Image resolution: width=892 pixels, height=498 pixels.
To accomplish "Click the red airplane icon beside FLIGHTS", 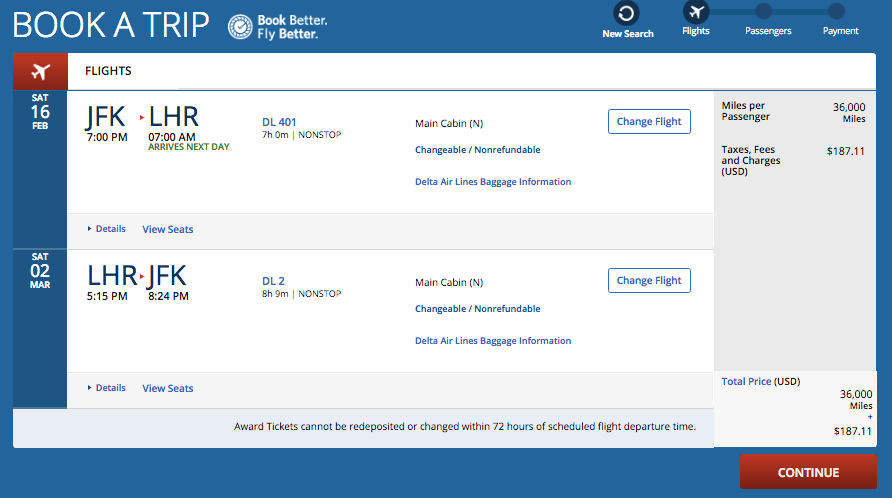I will pyautogui.click(x=40, y=71).
